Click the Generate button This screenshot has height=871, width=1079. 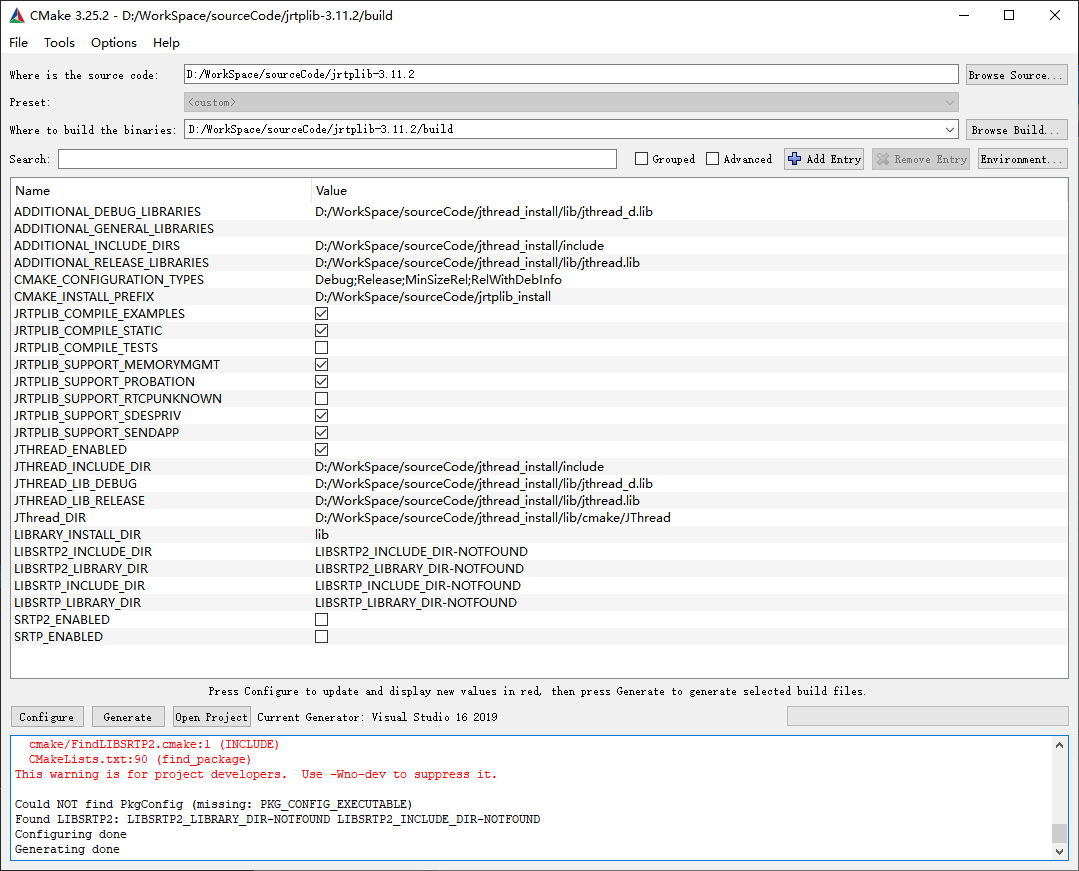128,717
